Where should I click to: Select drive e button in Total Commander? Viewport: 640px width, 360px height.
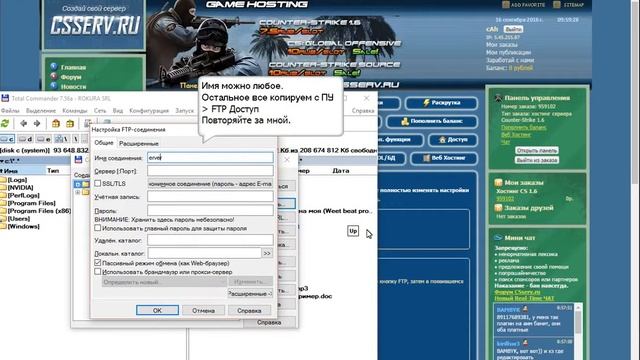[43, 139]
